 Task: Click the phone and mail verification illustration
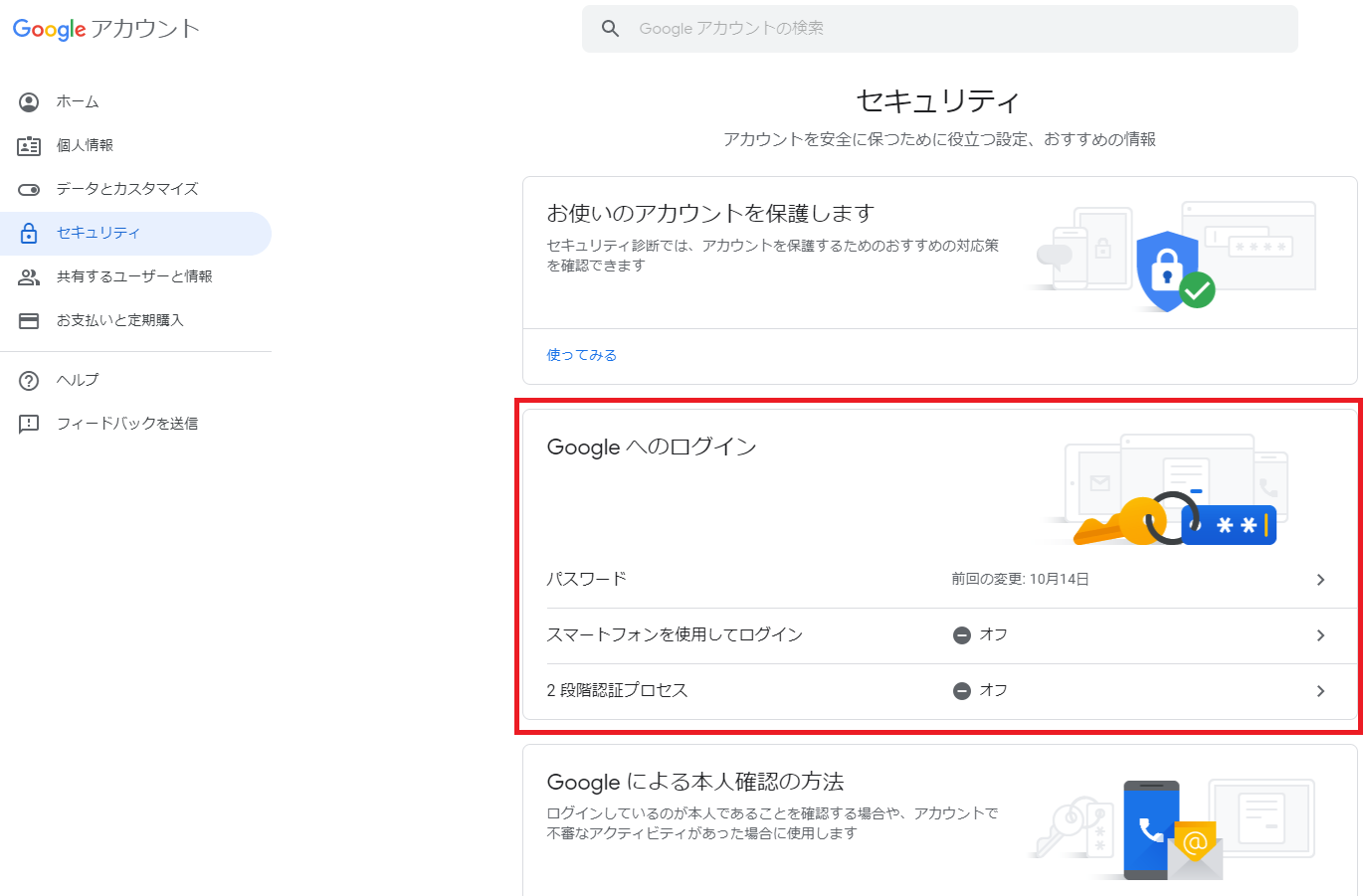(1174, 830)
